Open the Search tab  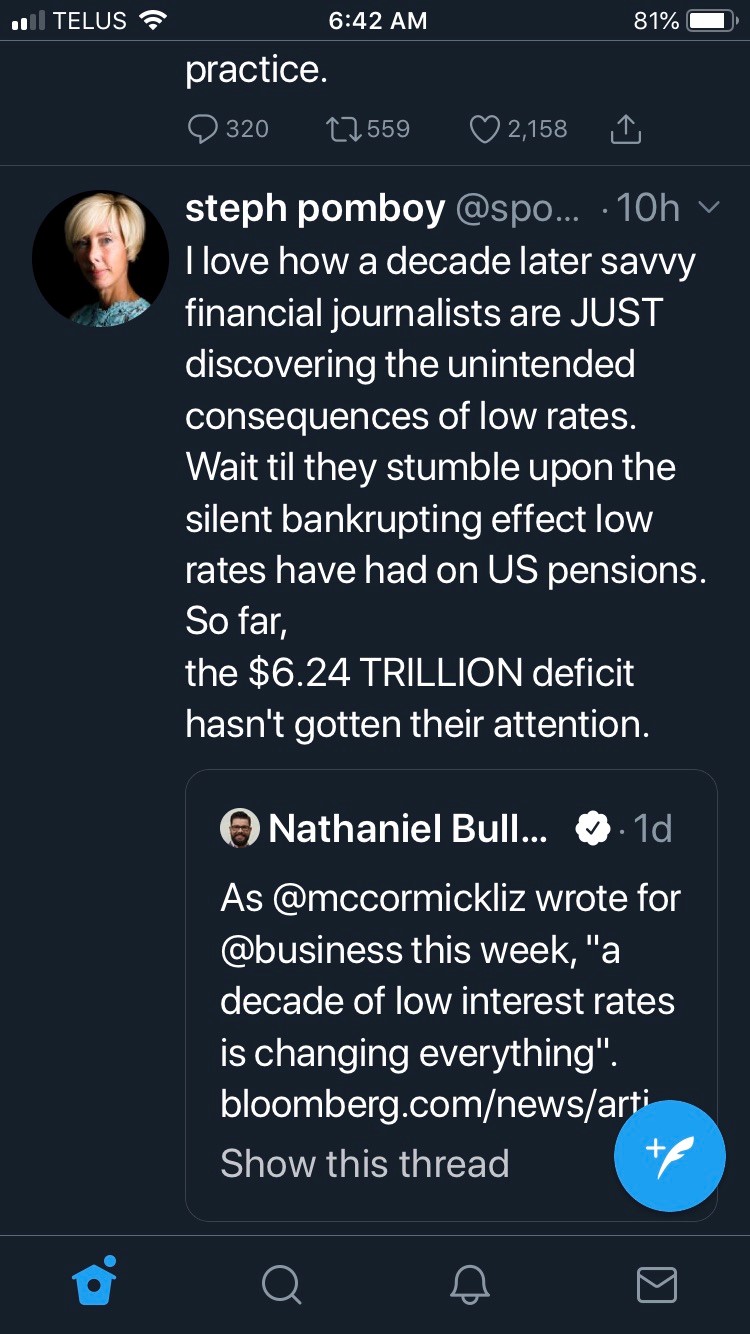tap(281, 1284)
